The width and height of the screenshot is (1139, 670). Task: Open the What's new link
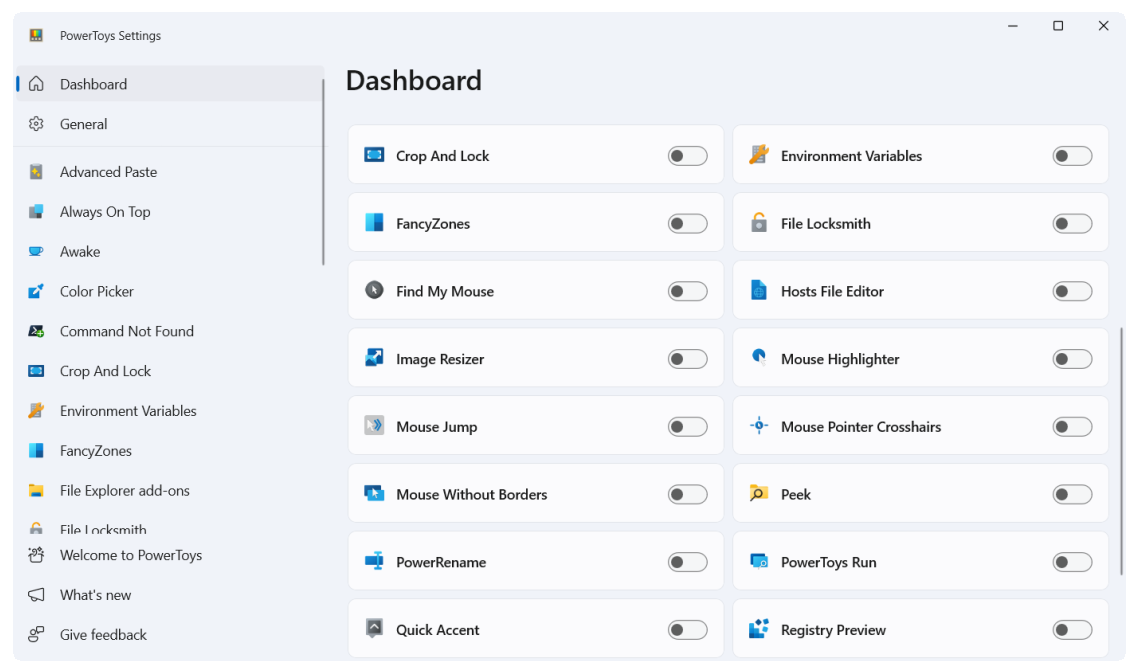(95, 595)
